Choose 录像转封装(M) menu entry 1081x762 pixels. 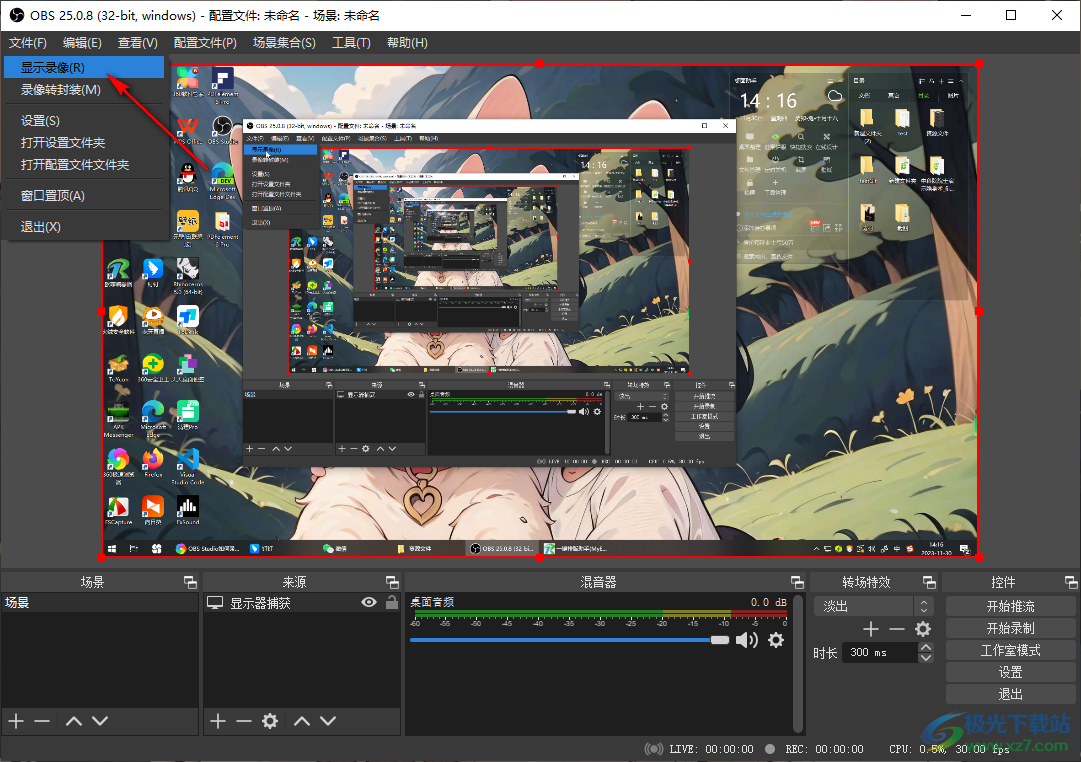tap(83, 90)
